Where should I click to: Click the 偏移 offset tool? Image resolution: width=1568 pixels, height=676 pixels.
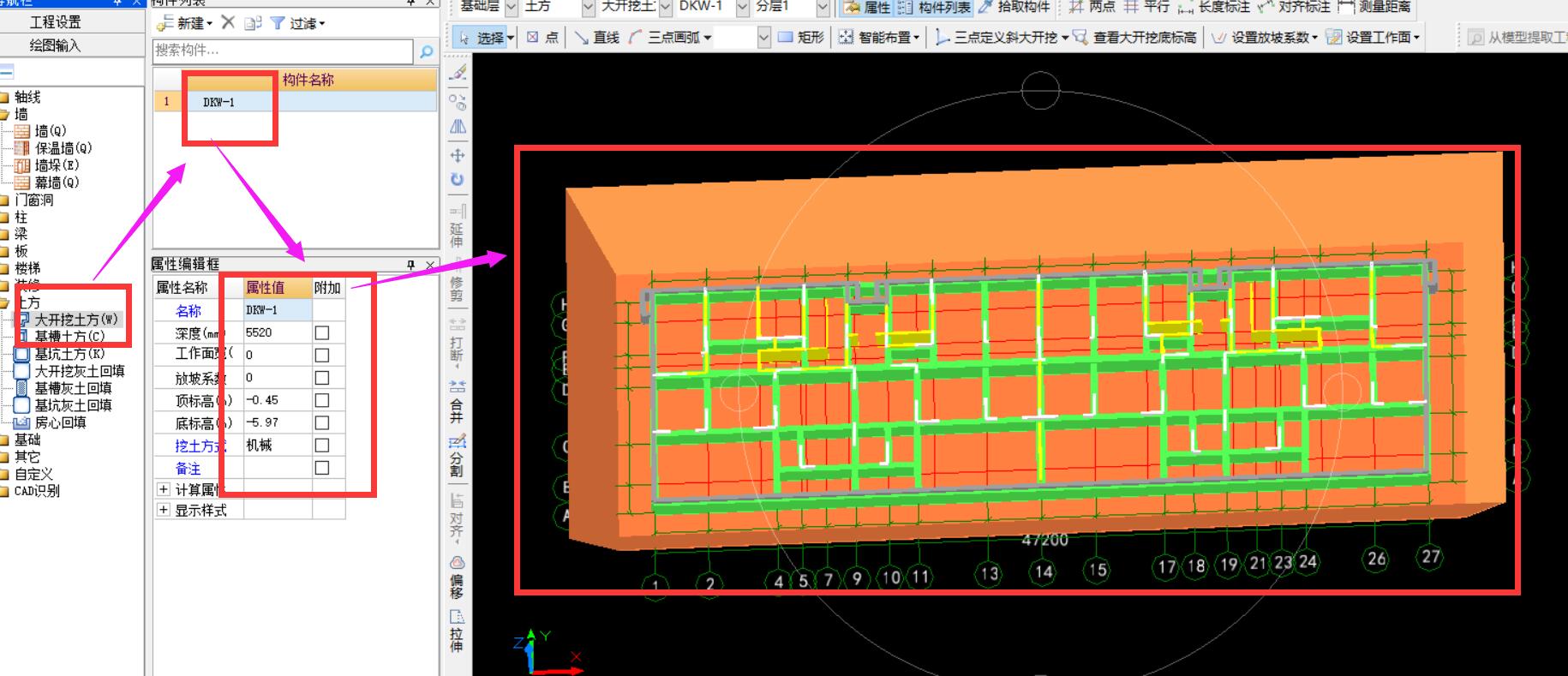pyautogui.click(x=458, y=577)
